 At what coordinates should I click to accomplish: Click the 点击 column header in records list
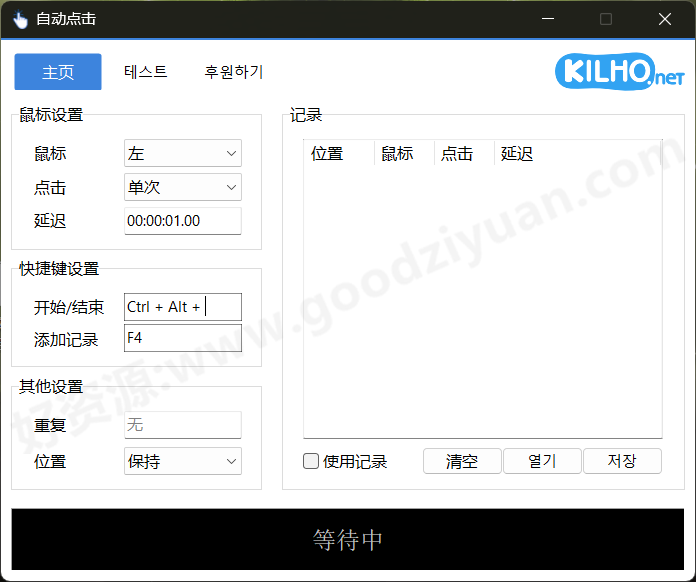(464, 154)
